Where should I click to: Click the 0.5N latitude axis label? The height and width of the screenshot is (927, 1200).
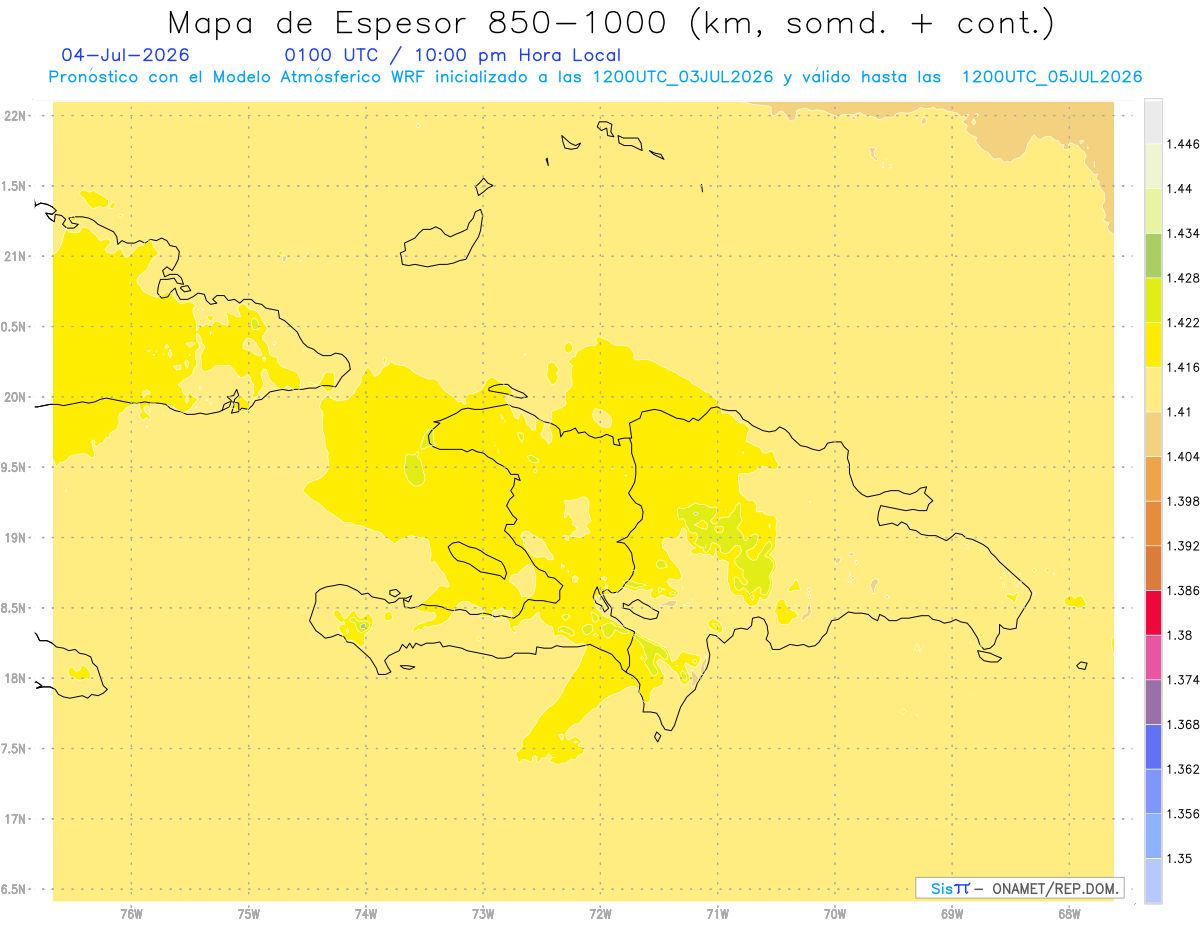click(15, 327)
